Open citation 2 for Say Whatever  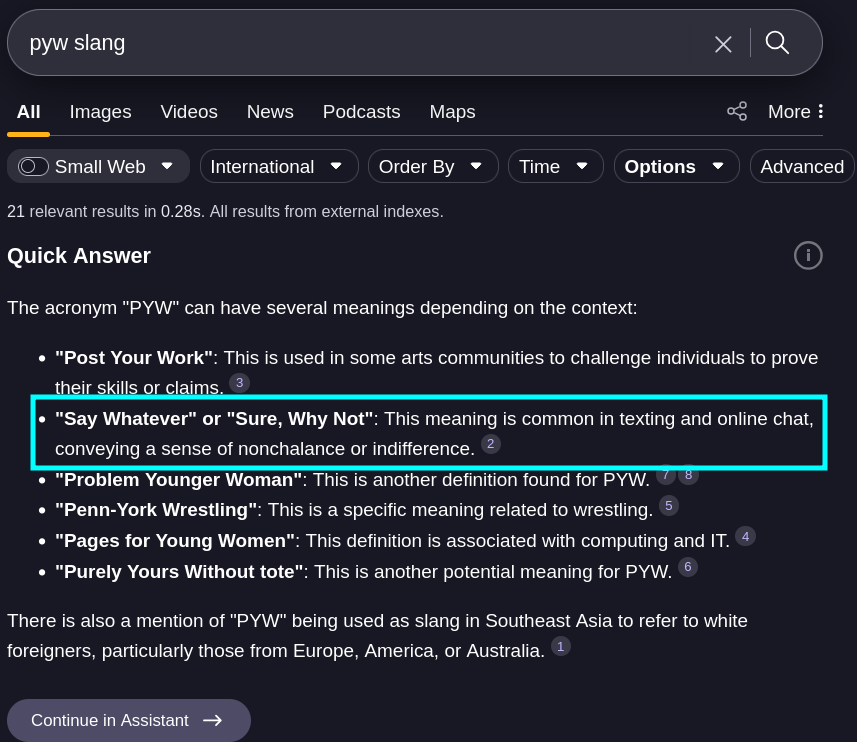click(x=490, y=444)
